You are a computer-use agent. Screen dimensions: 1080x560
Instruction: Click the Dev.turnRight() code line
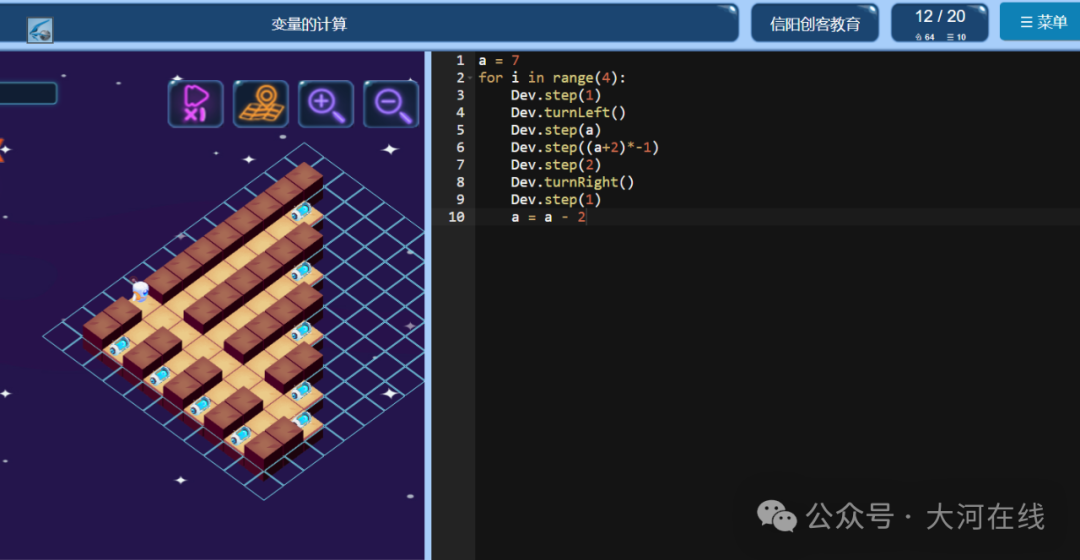tap(572, 182)
